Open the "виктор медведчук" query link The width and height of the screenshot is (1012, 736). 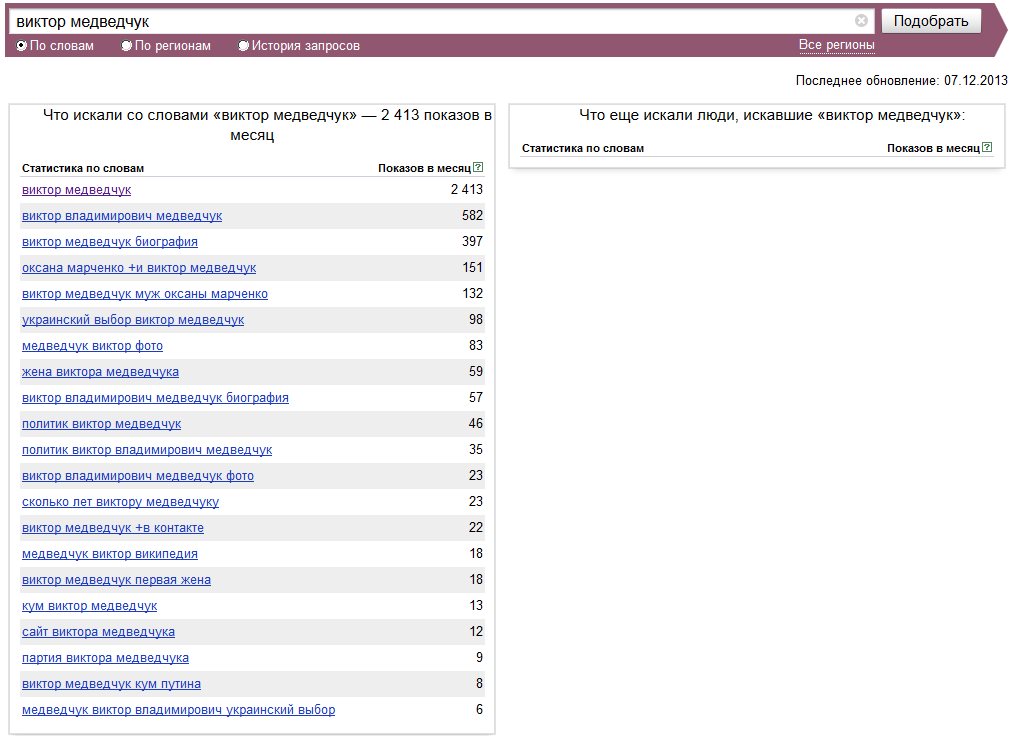point(76,190)
